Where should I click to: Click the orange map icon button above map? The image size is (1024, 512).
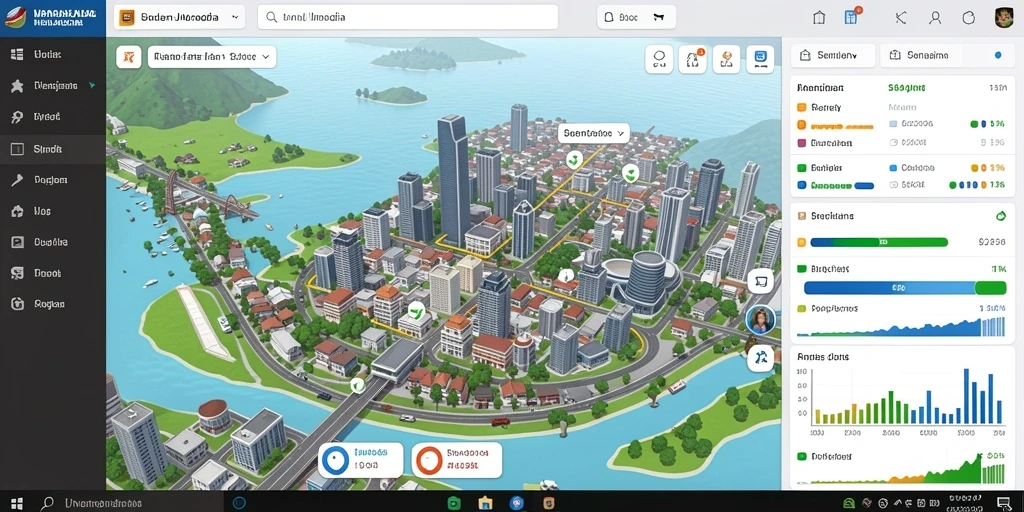129,57
